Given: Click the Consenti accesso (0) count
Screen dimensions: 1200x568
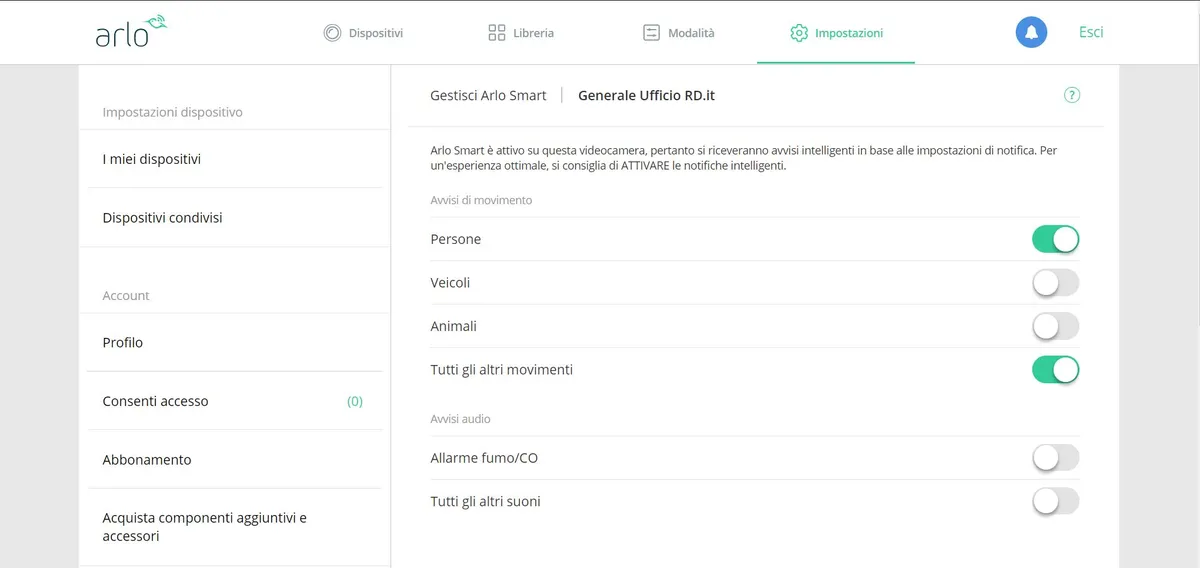Looking at the screenshot, I should click(355, 401).
